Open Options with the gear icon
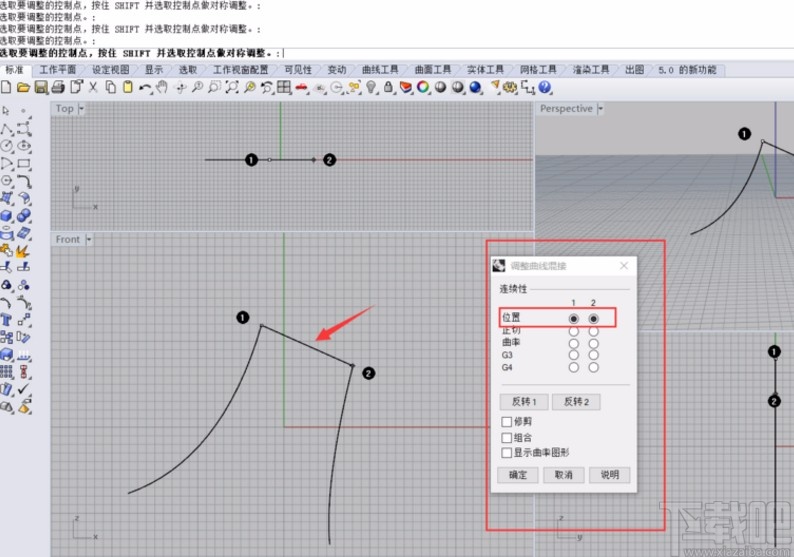The height and width of the screenshot is (557, 794). 510,88
